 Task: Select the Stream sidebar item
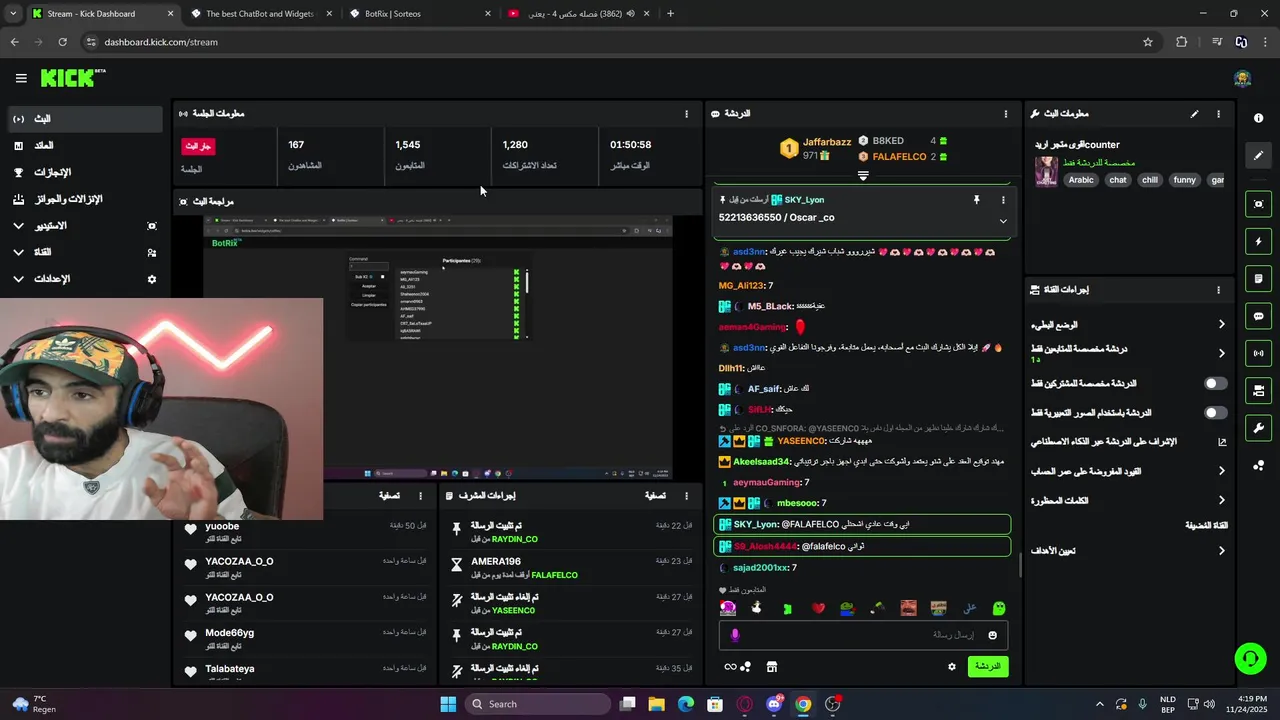[84, 119]
